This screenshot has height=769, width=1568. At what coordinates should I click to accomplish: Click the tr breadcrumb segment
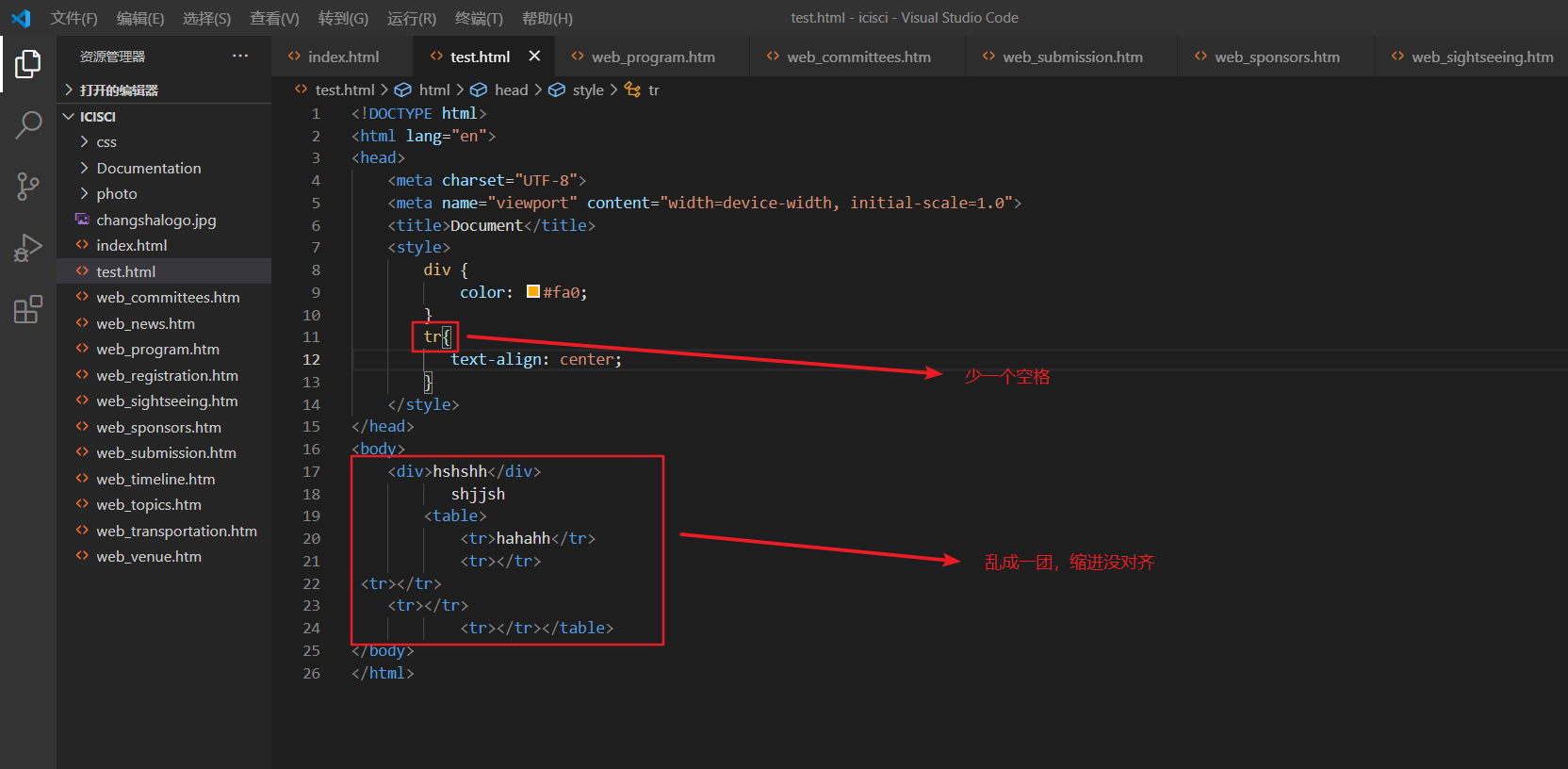coord(654,90)
